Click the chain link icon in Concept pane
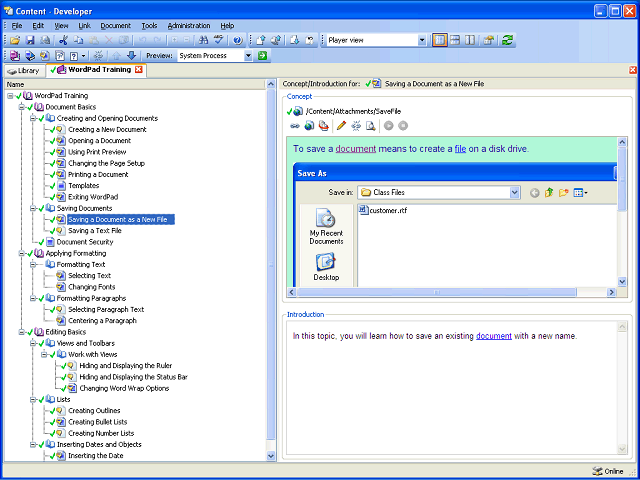Viewport: 640px width, 480px height. pos(295,126)
